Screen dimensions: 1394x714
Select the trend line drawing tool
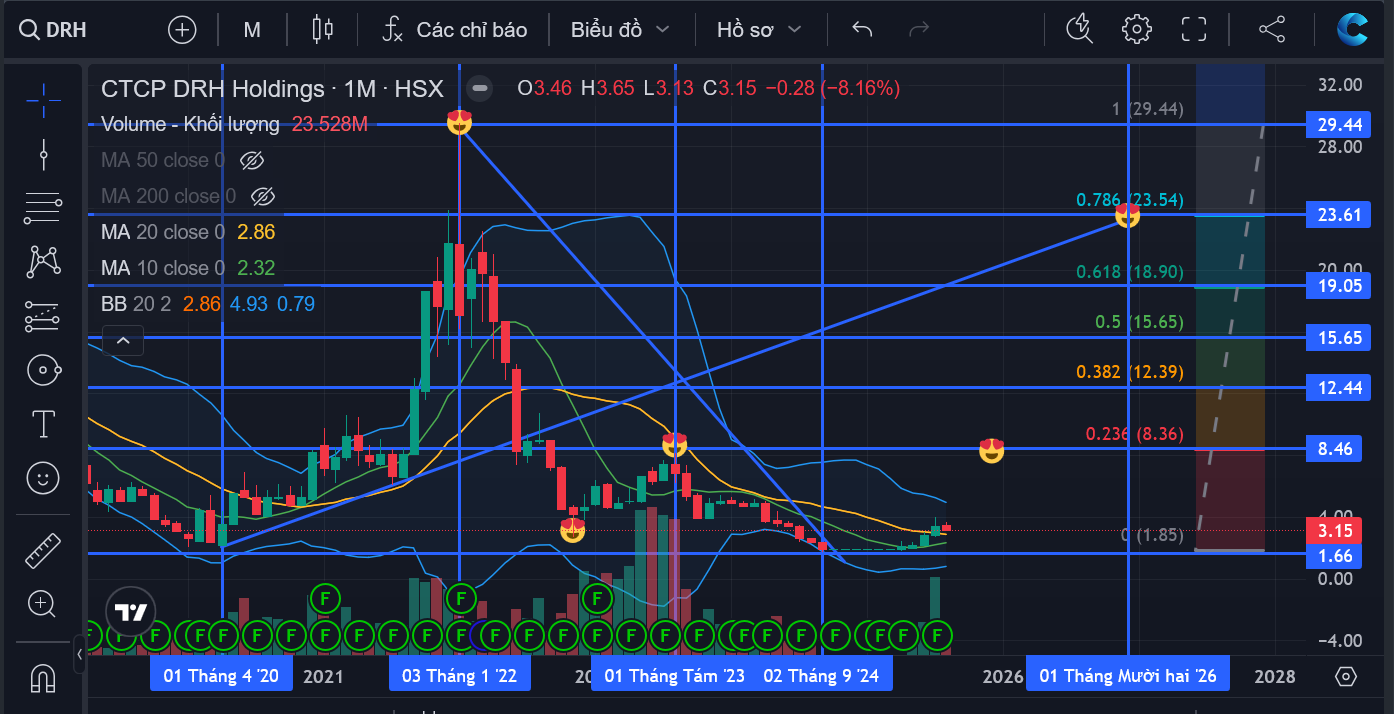click(x=43, y=153)
